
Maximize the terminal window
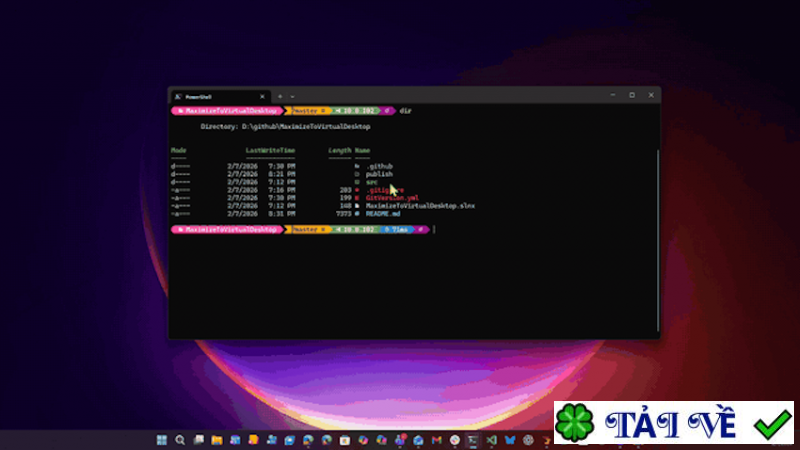pyautogui.click(x=632, y=95)
